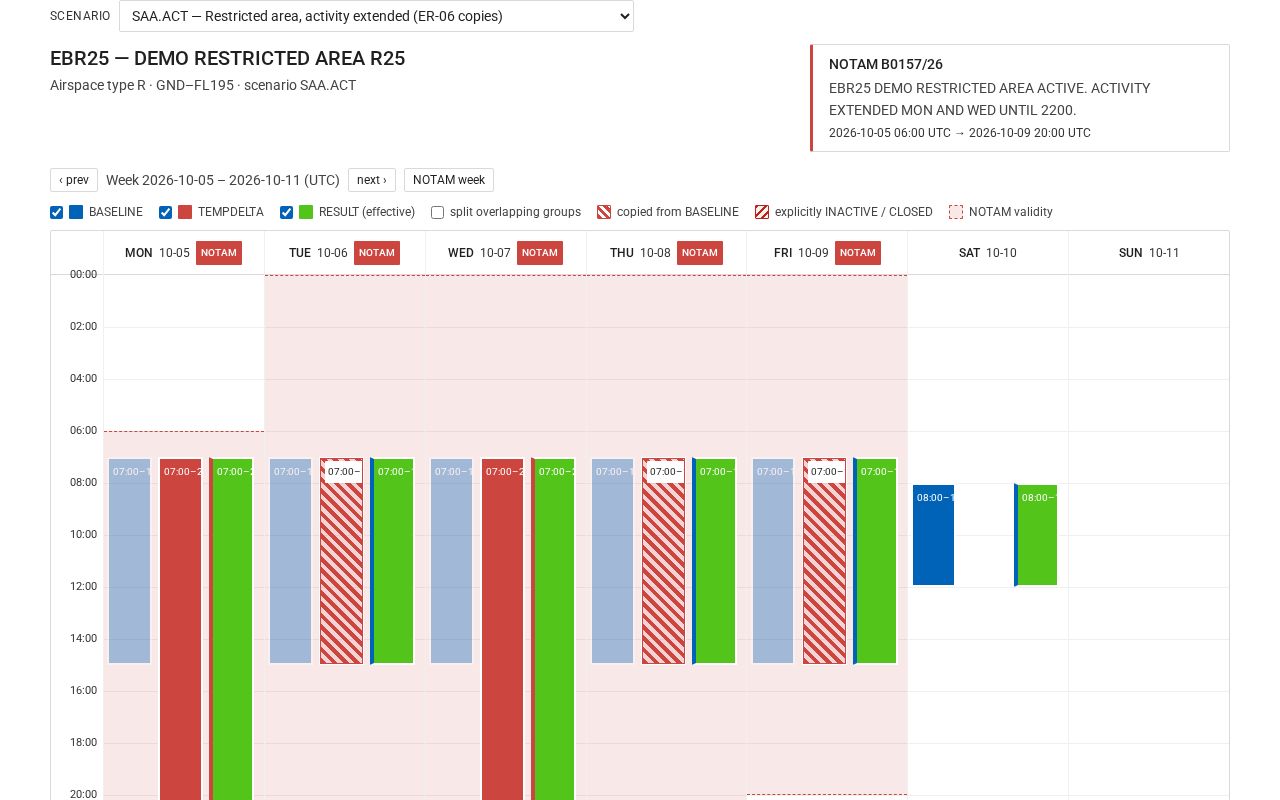Viewport: 1280px width, 800px height.
Task: Select Tuesday's hatched TEMPDELTA block
Action: coord(342,561)
